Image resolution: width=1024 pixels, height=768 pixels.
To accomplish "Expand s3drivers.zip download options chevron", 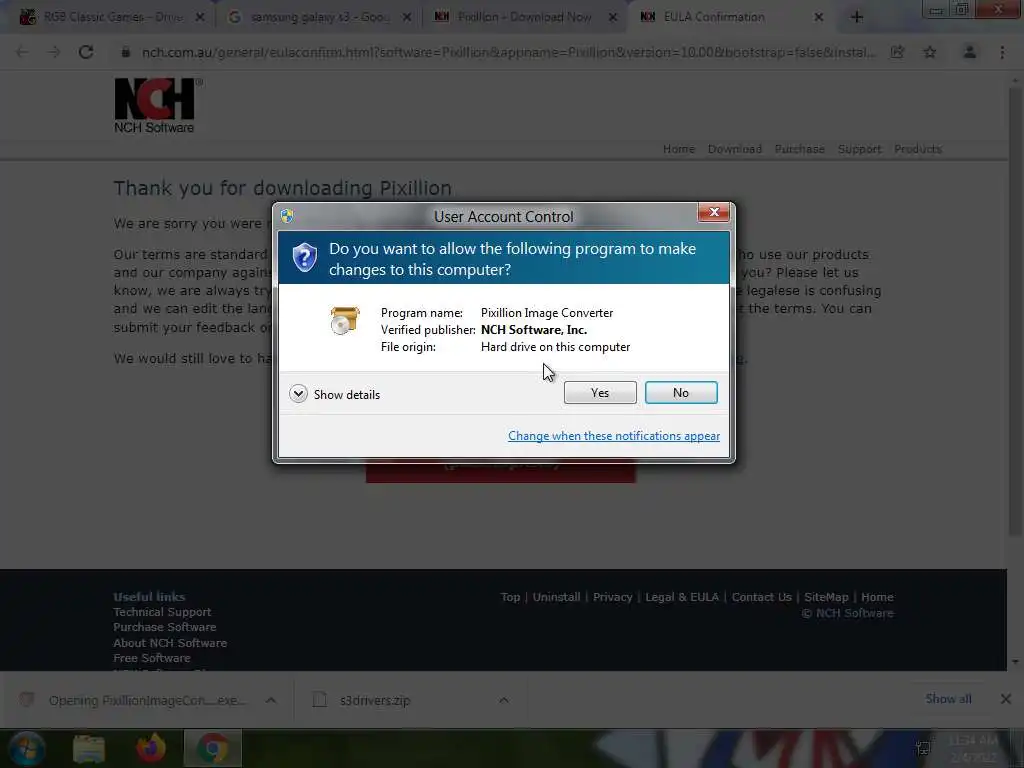I will point(504,700).
